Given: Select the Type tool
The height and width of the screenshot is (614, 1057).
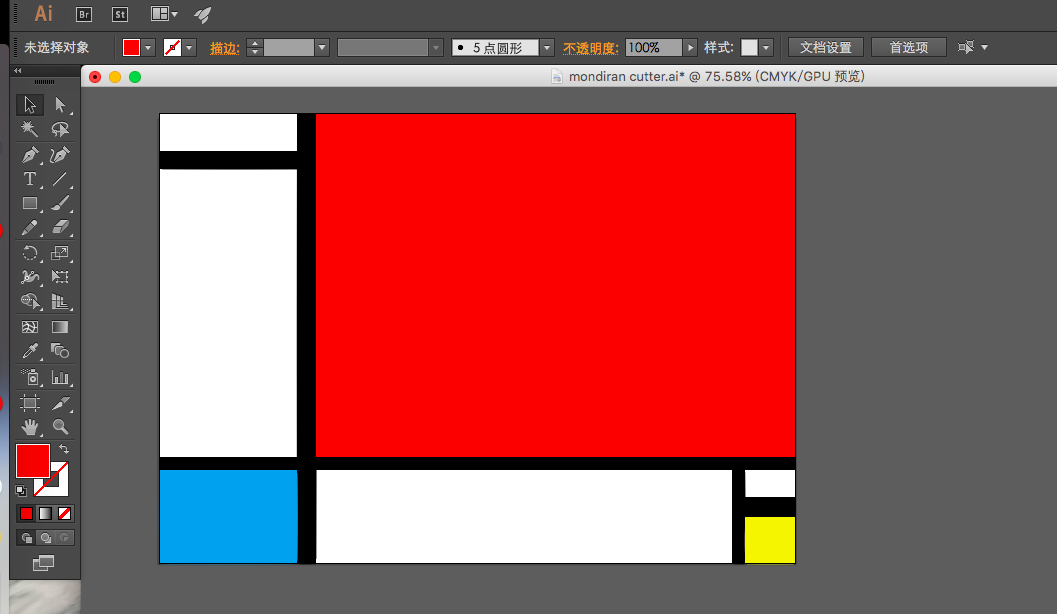Looking at the screenshot, I should [30, 179].
